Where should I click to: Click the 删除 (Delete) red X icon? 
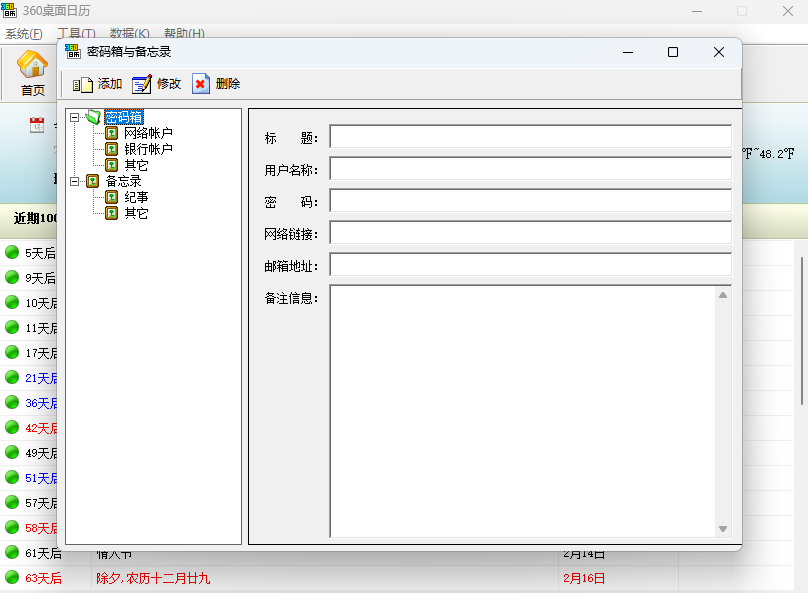coord(201,84)
